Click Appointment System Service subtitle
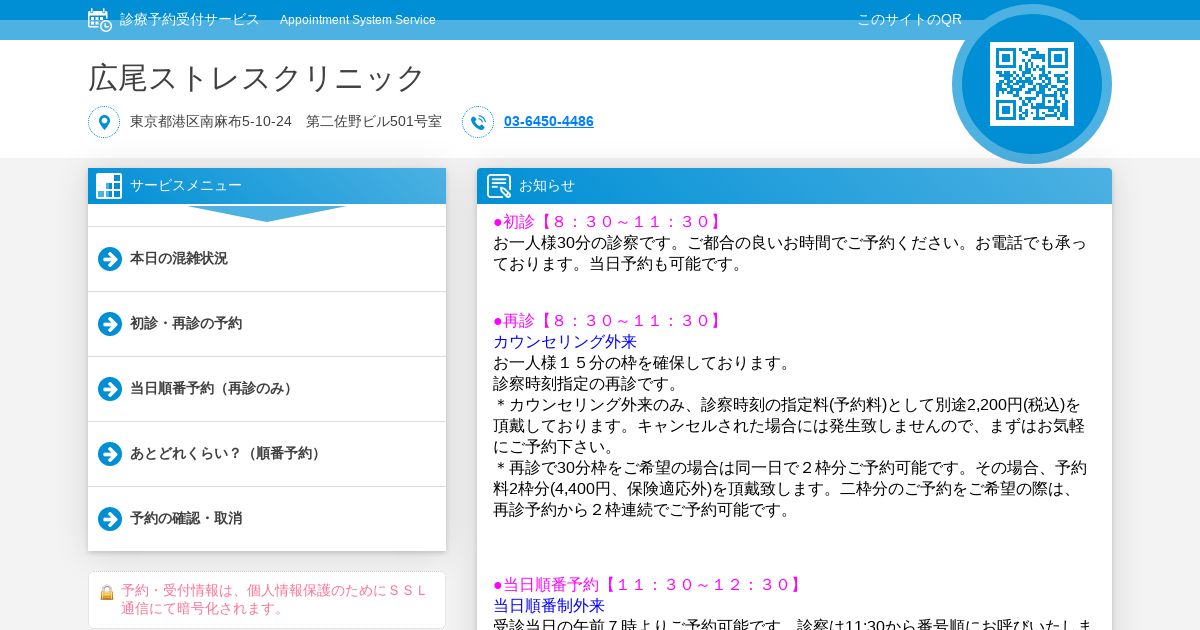Screen dimensions: 1200x630 coord(358,20)
